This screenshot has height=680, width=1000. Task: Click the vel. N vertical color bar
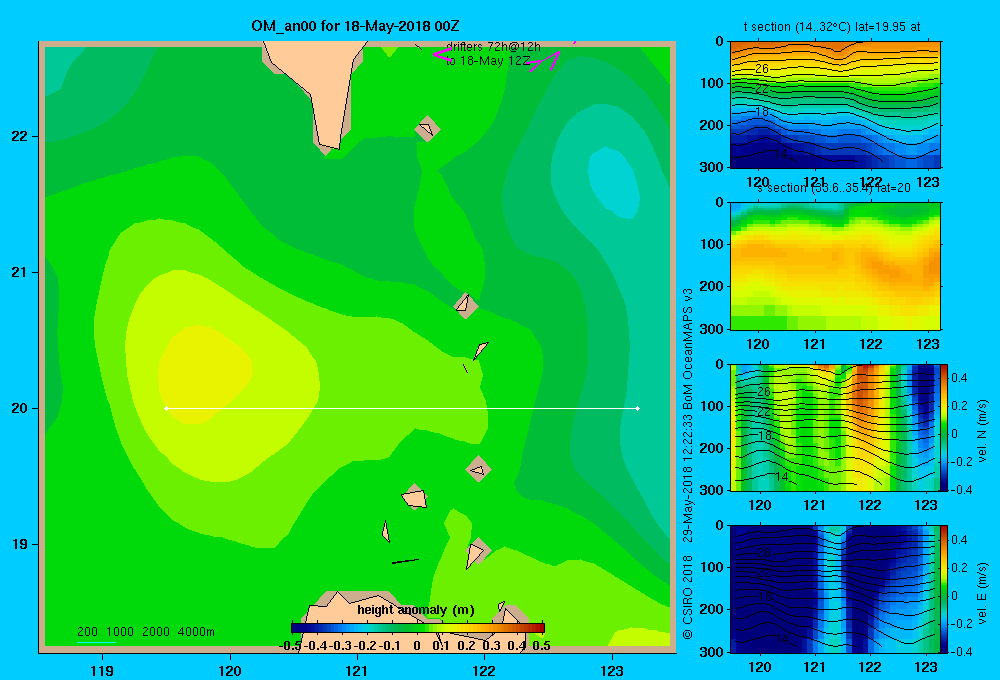(x=944, y=427)
